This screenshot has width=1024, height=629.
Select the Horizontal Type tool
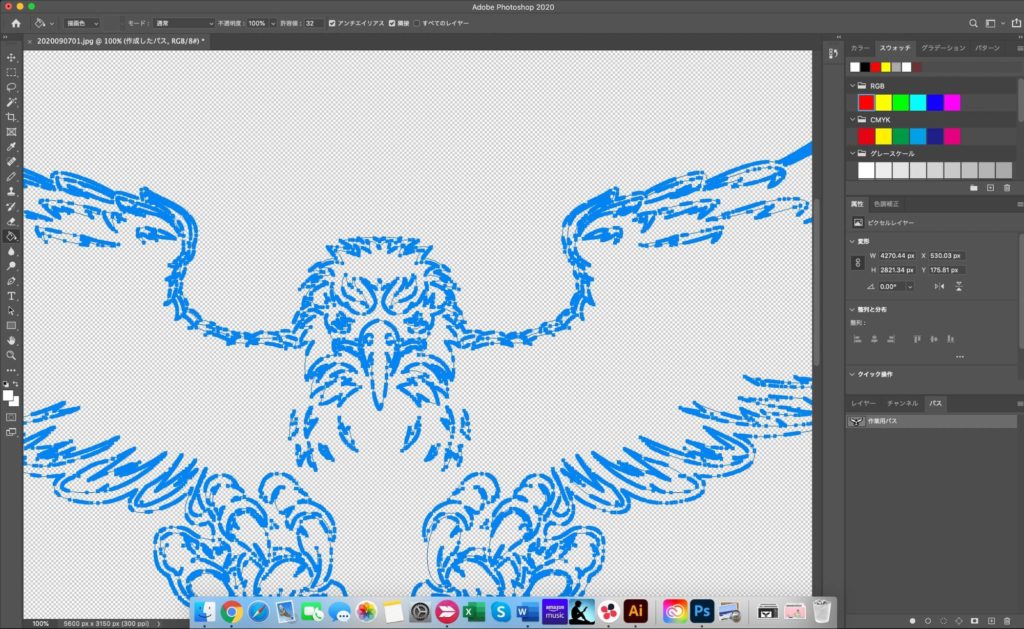pyautogui.click(x=12, y=296)
